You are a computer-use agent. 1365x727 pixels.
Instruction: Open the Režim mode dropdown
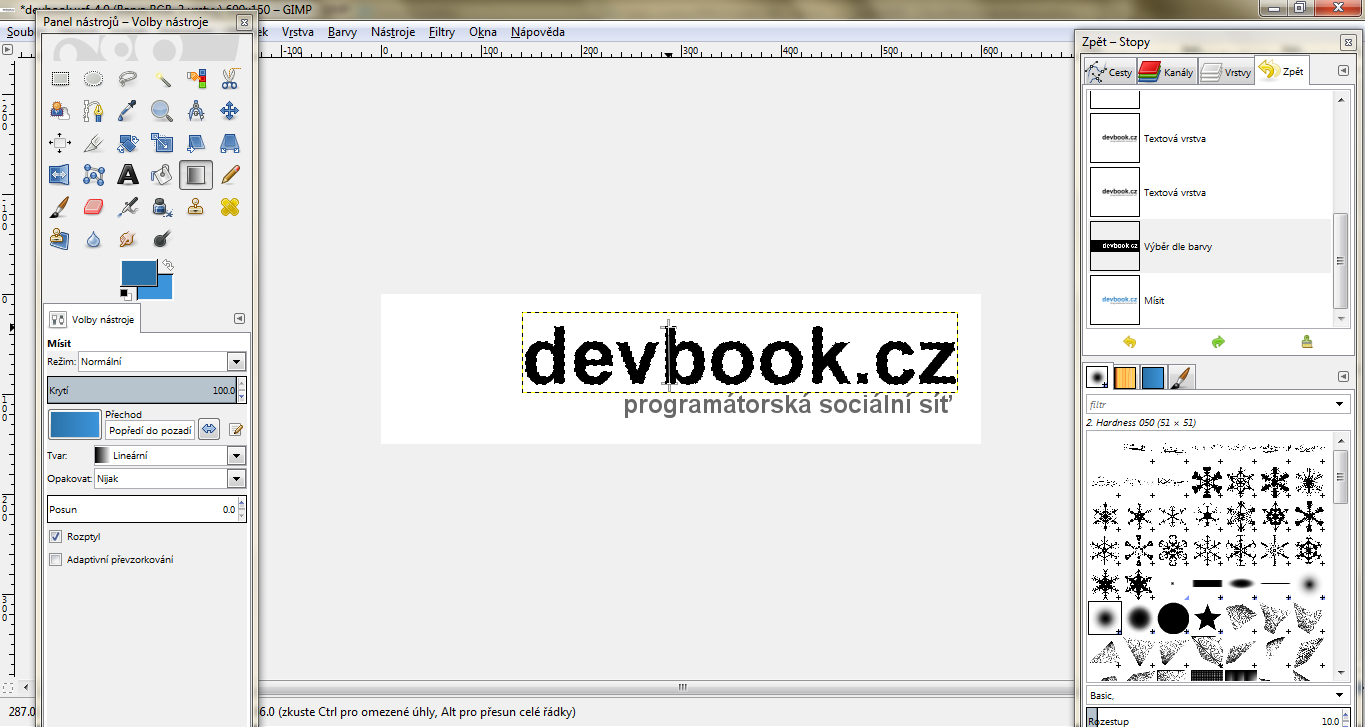[x=236, y=362]
